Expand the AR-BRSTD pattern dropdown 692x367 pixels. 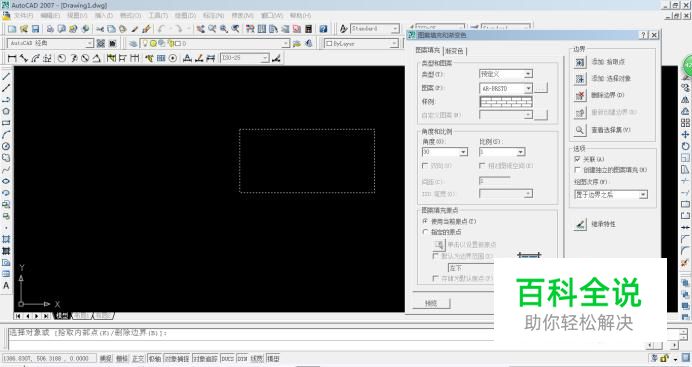pos(506,88)
